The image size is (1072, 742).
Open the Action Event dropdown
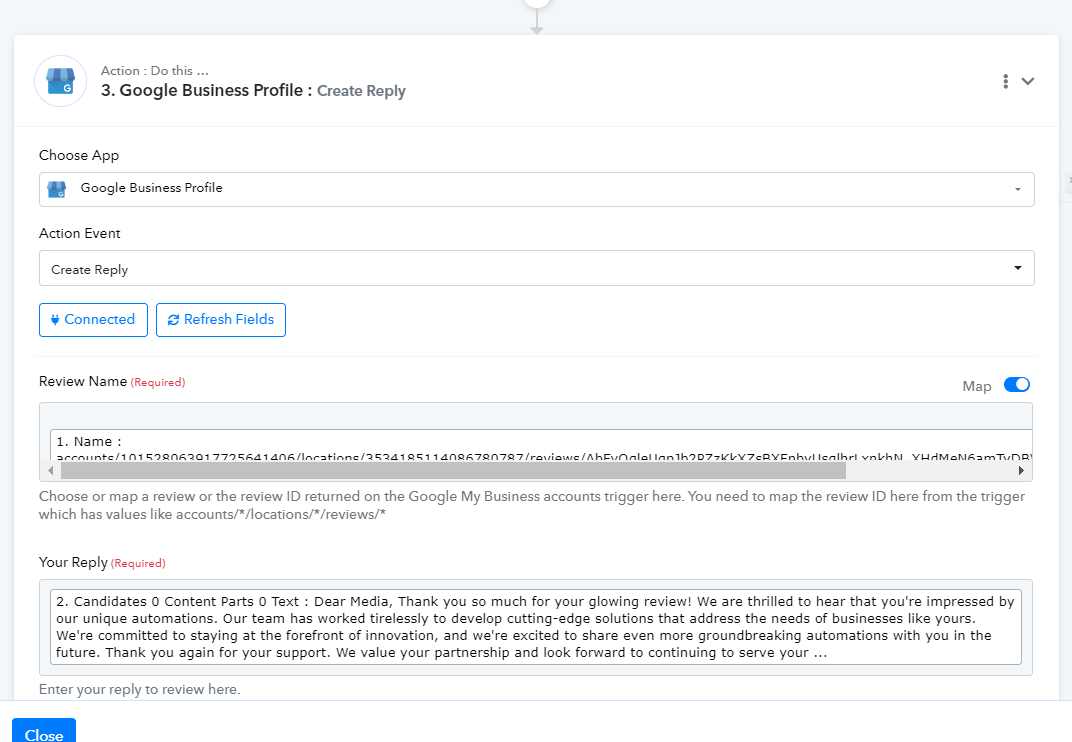pos(536,268)
